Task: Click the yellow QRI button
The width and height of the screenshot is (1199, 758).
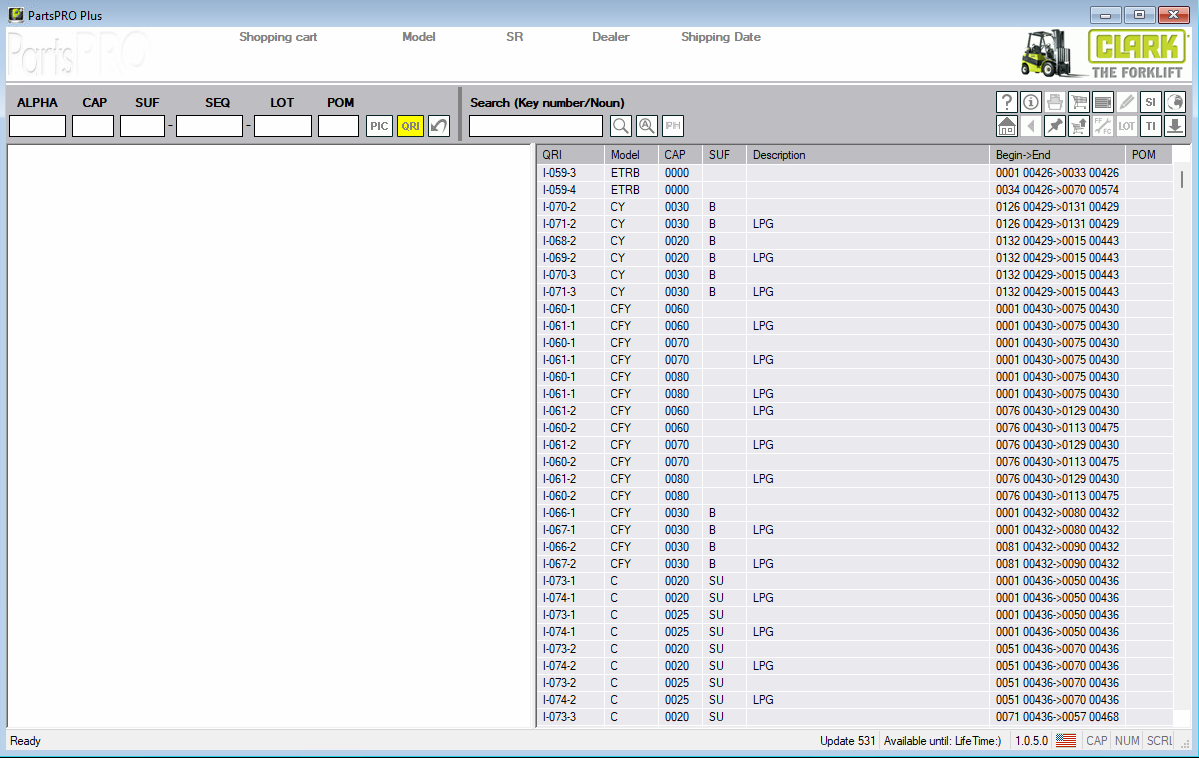Action: [411, 126]
